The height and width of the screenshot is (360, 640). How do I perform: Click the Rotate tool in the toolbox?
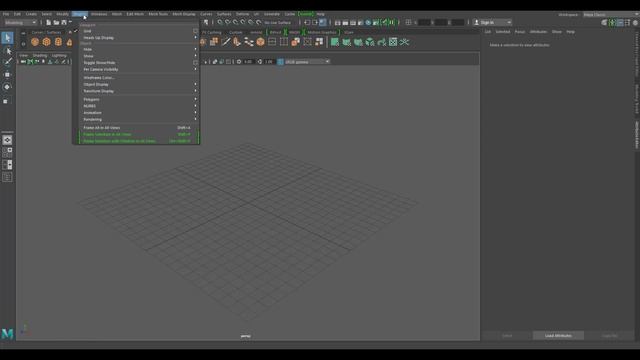click(7, 87)
